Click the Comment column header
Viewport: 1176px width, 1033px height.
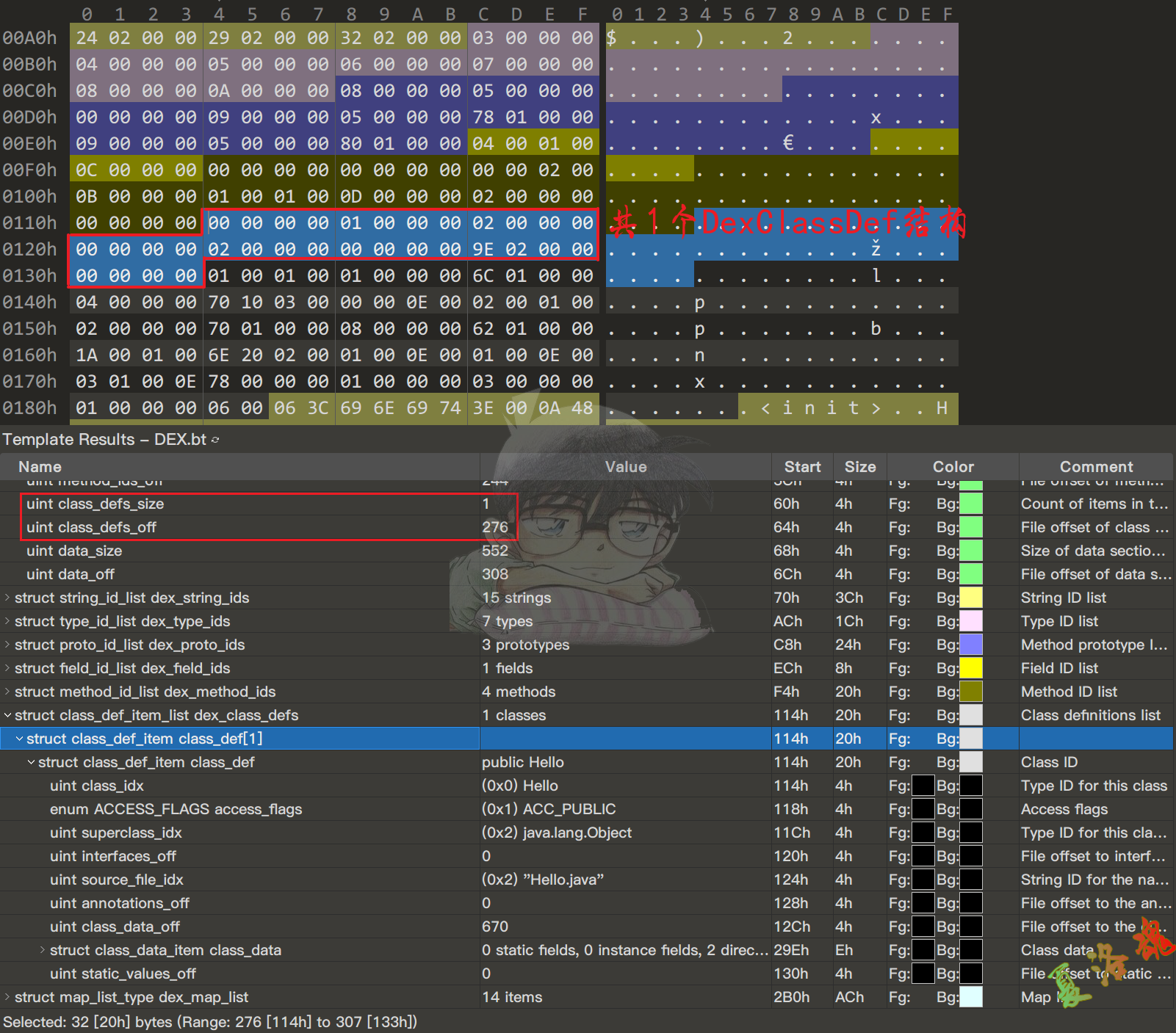point(1095,467)
